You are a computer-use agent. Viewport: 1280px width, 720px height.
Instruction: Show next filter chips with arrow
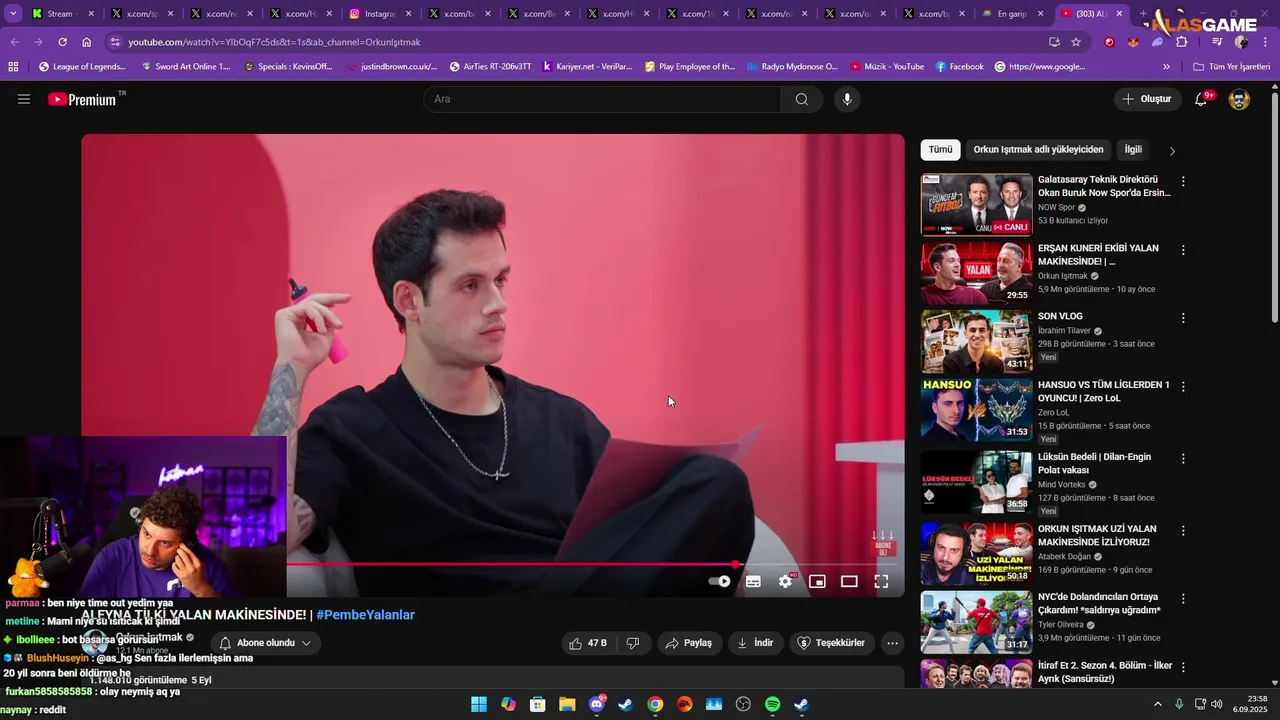[x=1172, y=151]
